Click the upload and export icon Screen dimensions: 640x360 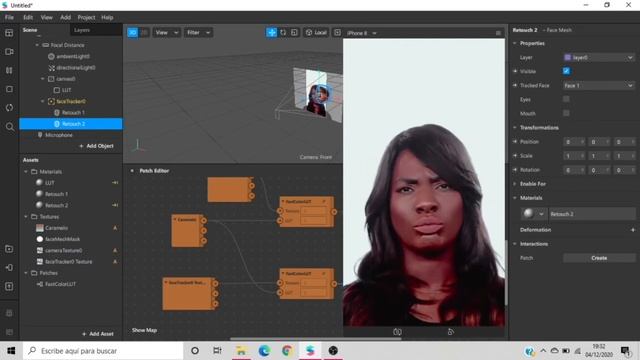[x=9, y=287]
